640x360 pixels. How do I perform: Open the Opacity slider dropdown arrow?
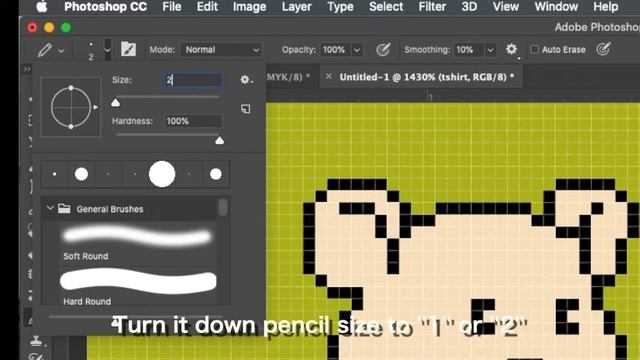coord(357,50)
